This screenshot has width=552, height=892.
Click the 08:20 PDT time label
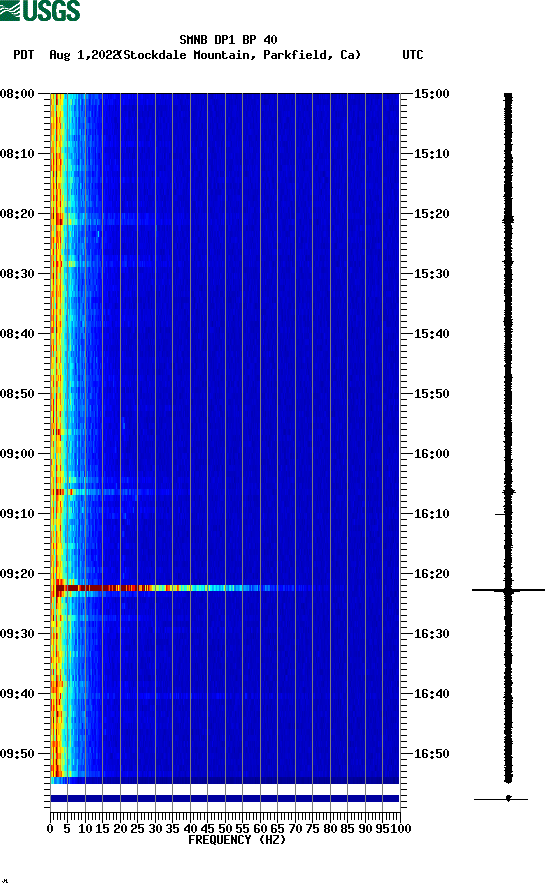(x=18, y=213)
